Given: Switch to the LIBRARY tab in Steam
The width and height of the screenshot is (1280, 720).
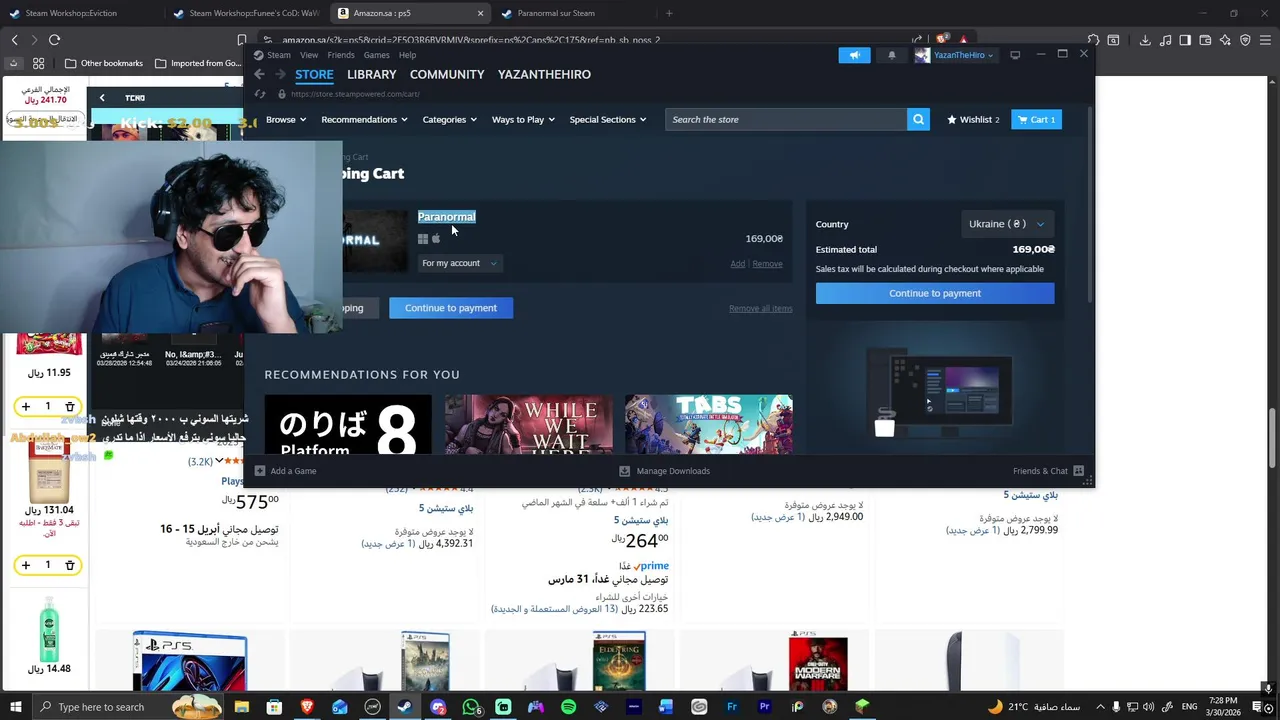Looking at the screenshot, I should (371, 74).
